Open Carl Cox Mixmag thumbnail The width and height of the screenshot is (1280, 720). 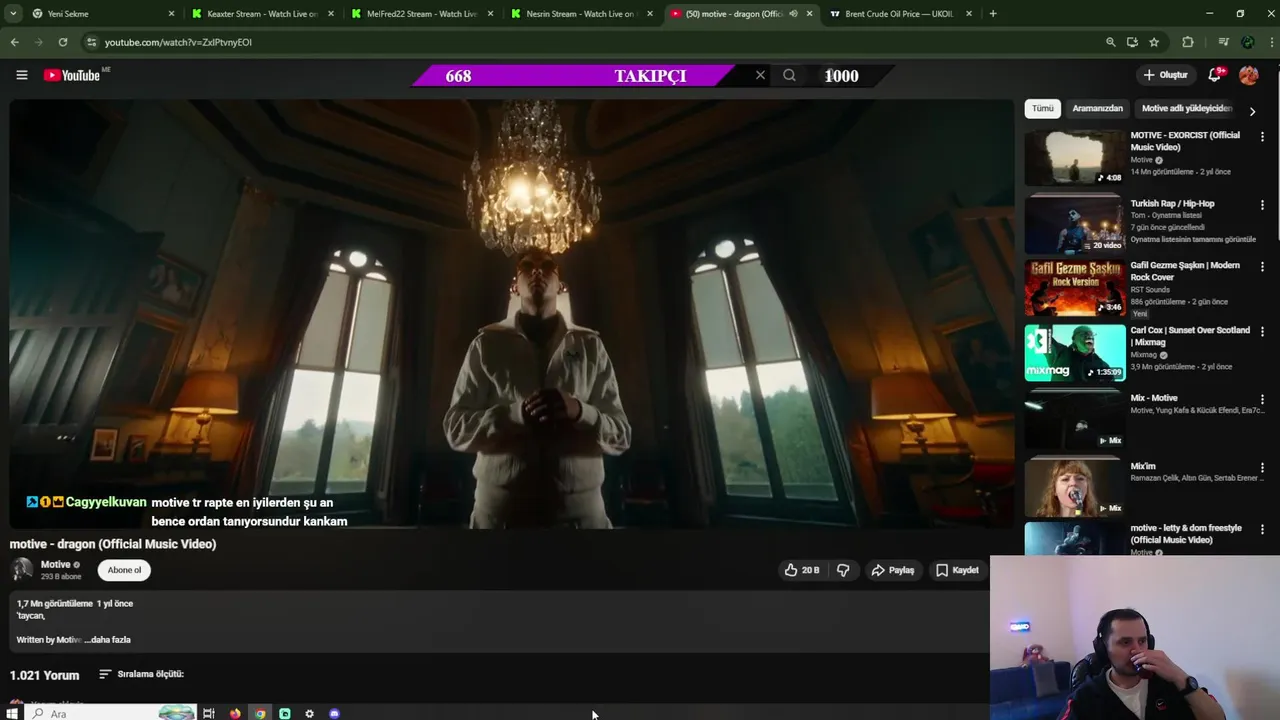pyautogui.click(x=1074, y=353)
